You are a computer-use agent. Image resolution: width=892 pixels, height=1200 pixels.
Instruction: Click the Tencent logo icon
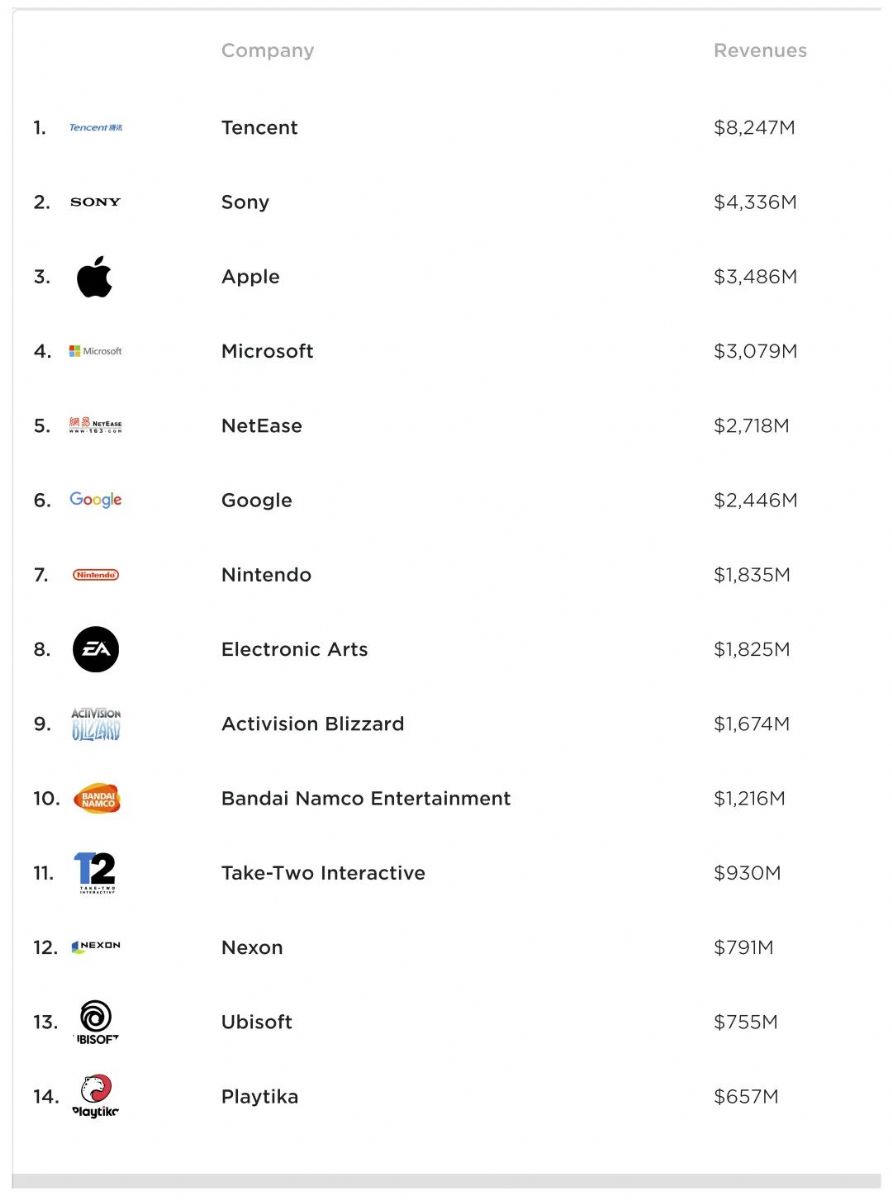tap(96, 128)
